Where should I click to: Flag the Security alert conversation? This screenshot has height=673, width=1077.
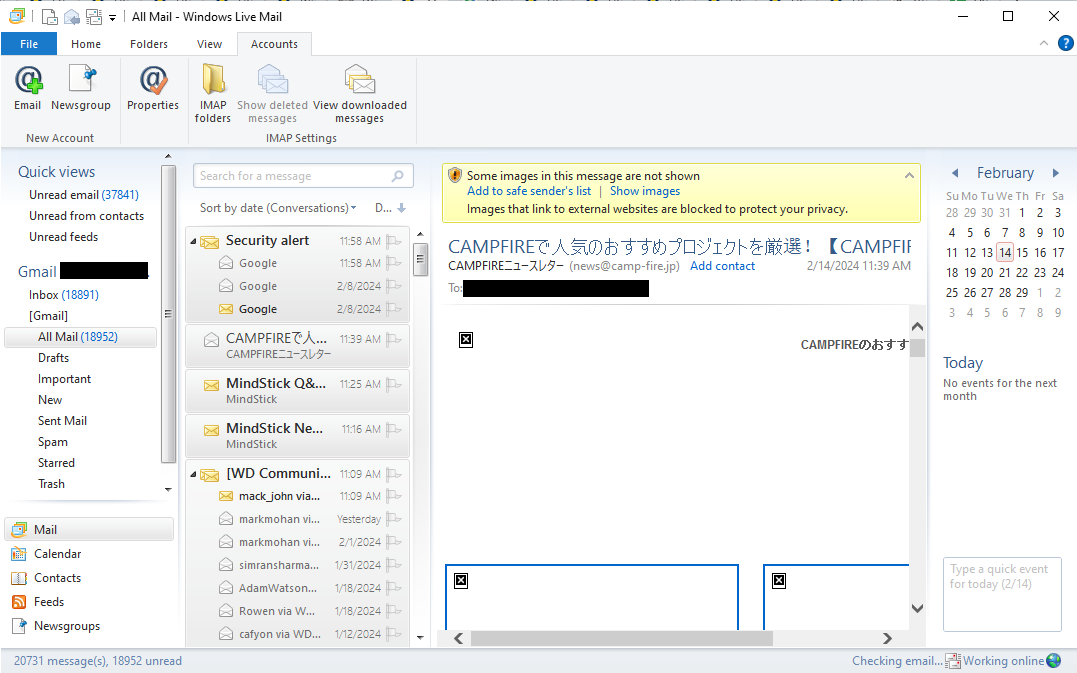point(394,241)
